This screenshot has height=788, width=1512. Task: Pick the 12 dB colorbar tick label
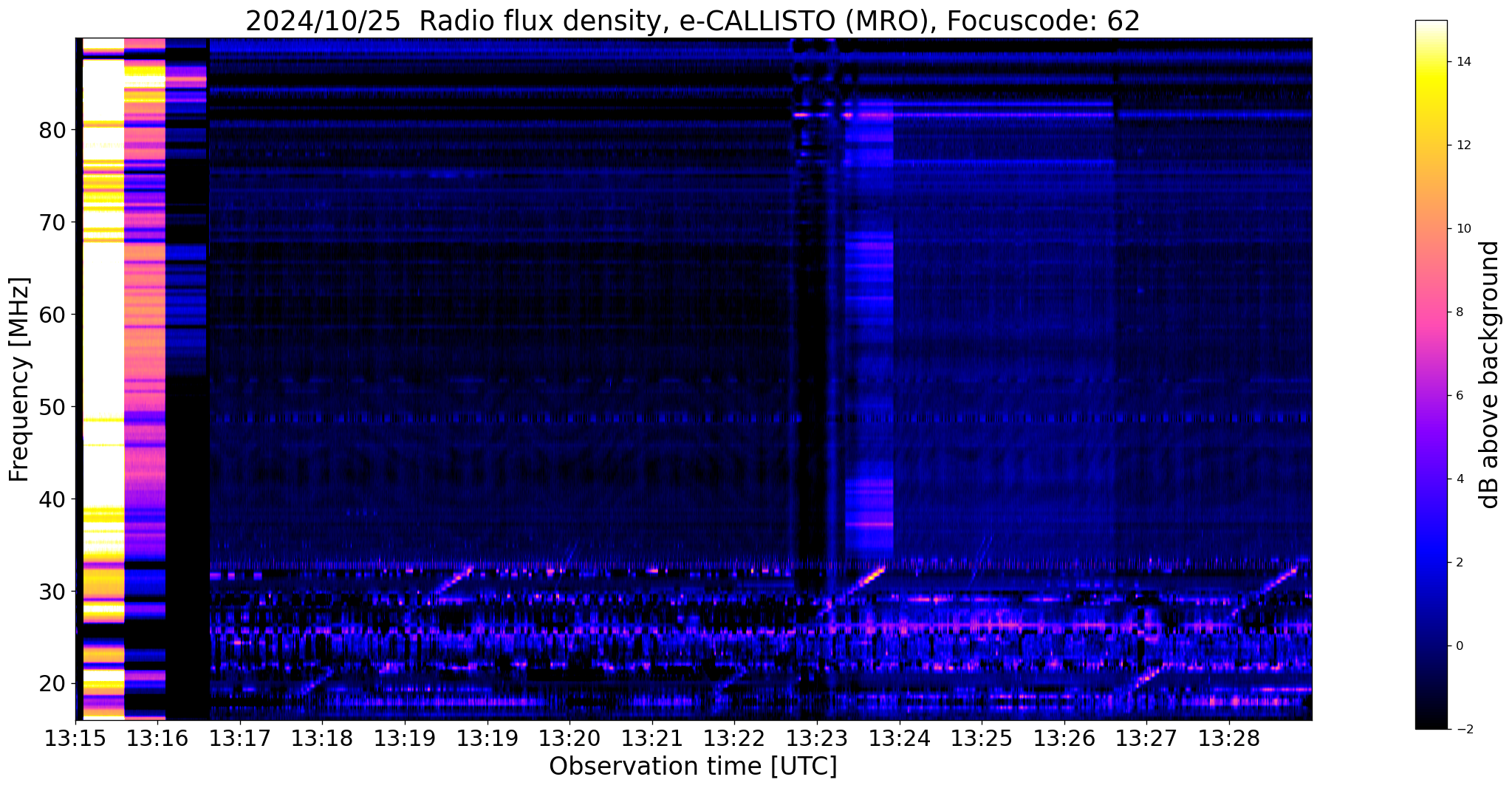point(1463,145)
